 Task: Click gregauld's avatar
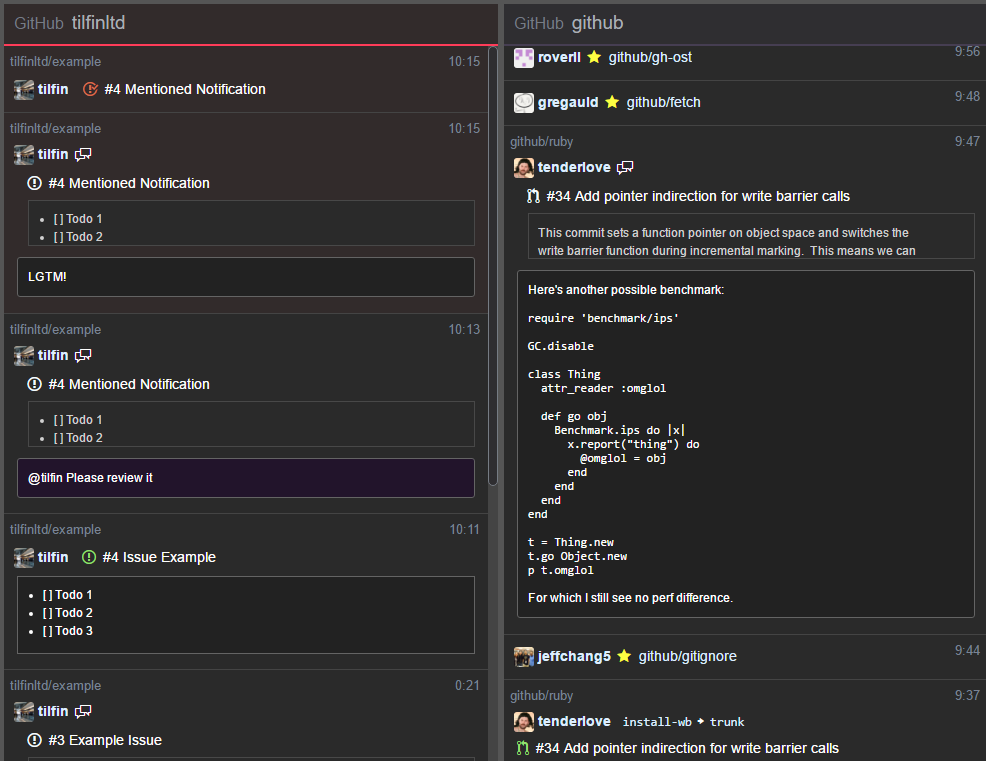[x=524, y=103]
